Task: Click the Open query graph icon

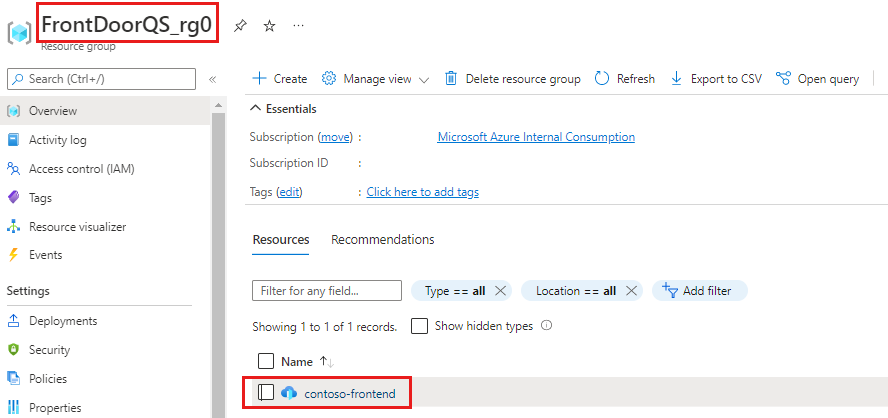Action: coord(783,79)
